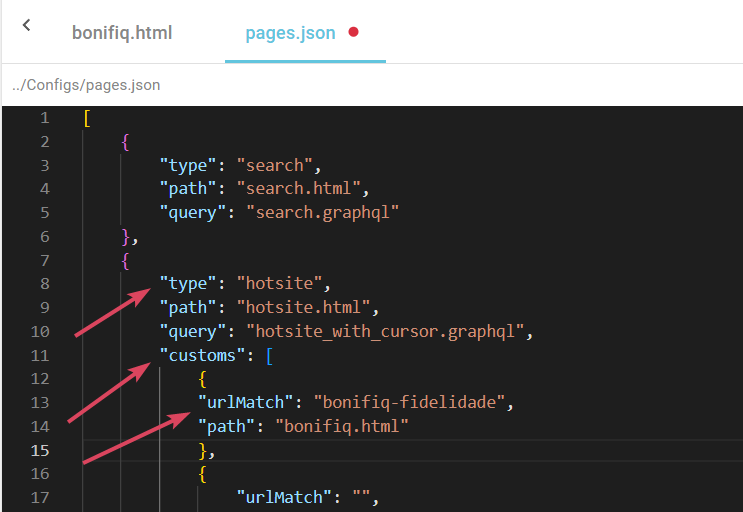743x512 pixels.
Task: Click the "query" key on line 5
Action: [x=193, y=212]
